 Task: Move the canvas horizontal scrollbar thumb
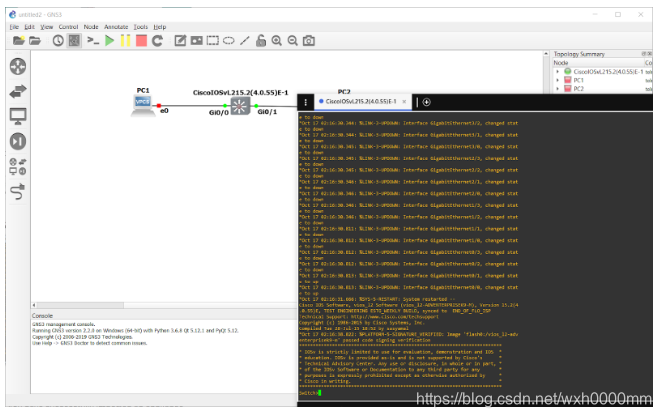point(81,305)
